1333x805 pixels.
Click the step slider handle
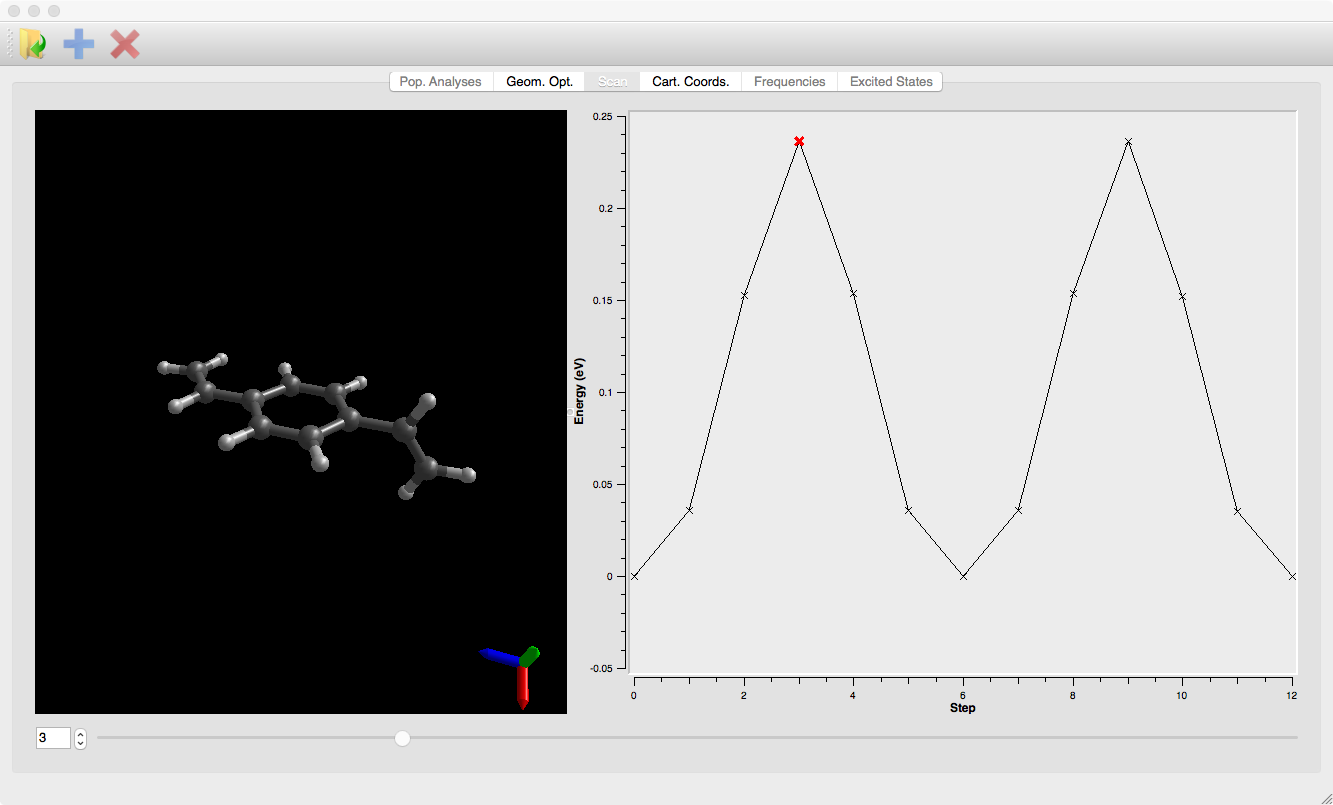tap(402, 738)
